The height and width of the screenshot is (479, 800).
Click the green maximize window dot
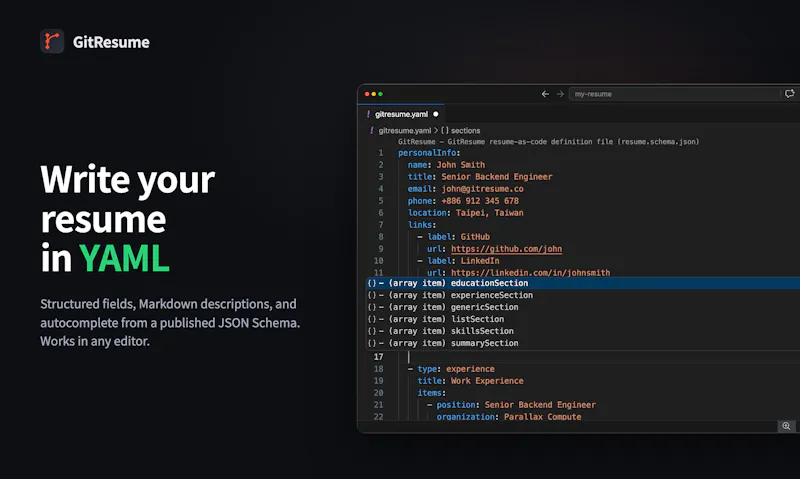[x=380, y=94]
